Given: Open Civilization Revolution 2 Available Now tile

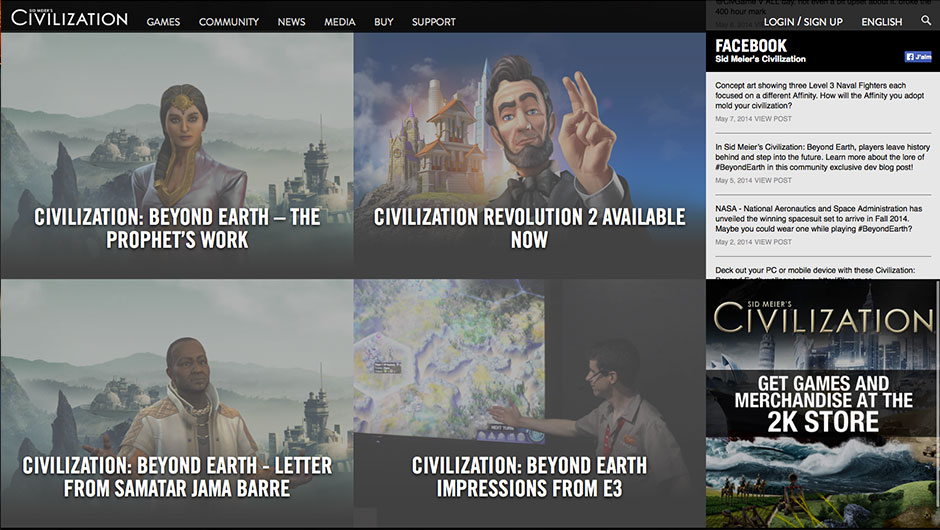Looking at the screenshot, I should [529, 155].
